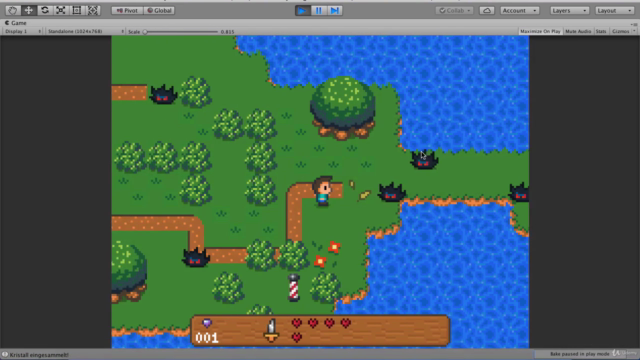This screenshot has width=640, height=360.
Task: Toggle Mute Audio
Action: tap(578, 31)
